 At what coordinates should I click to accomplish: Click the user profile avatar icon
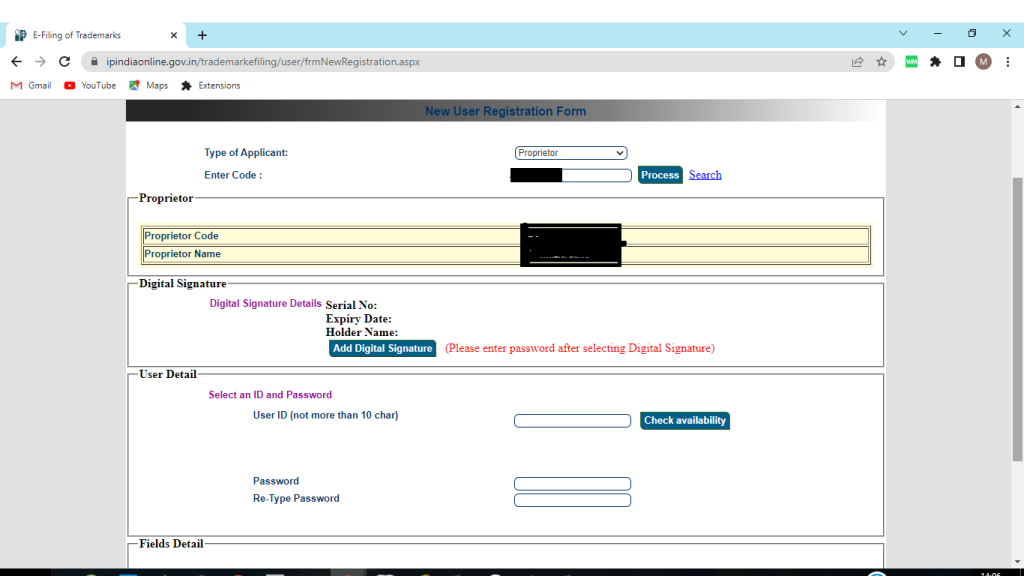[983, 61]
